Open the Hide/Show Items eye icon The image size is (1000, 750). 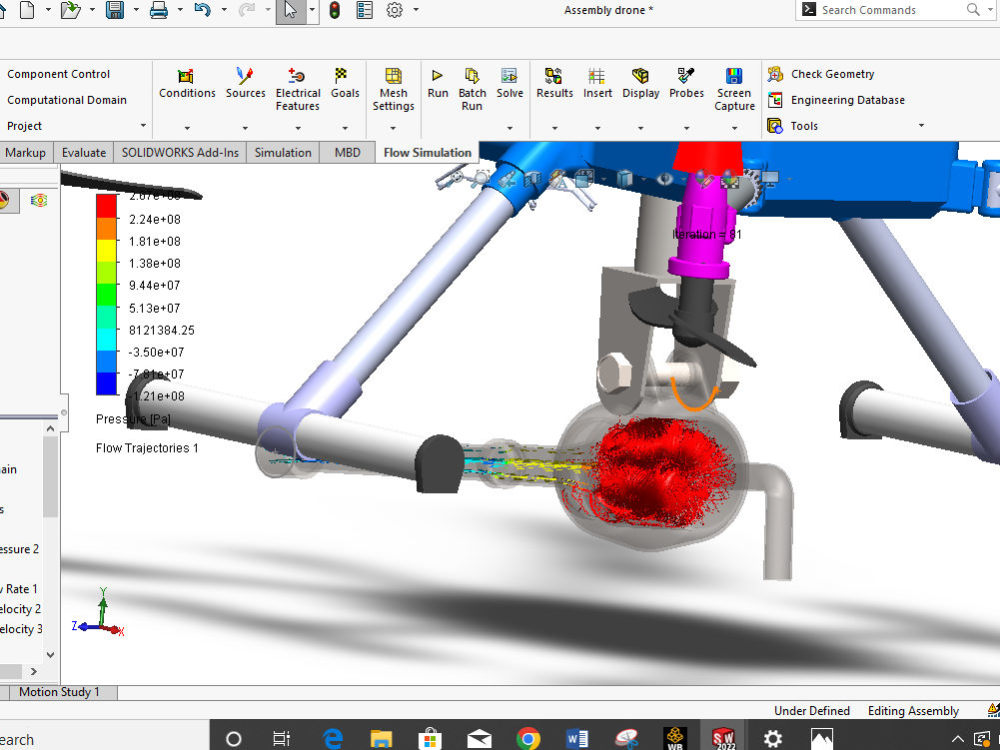pyautogui.click(x=665, y=177)
